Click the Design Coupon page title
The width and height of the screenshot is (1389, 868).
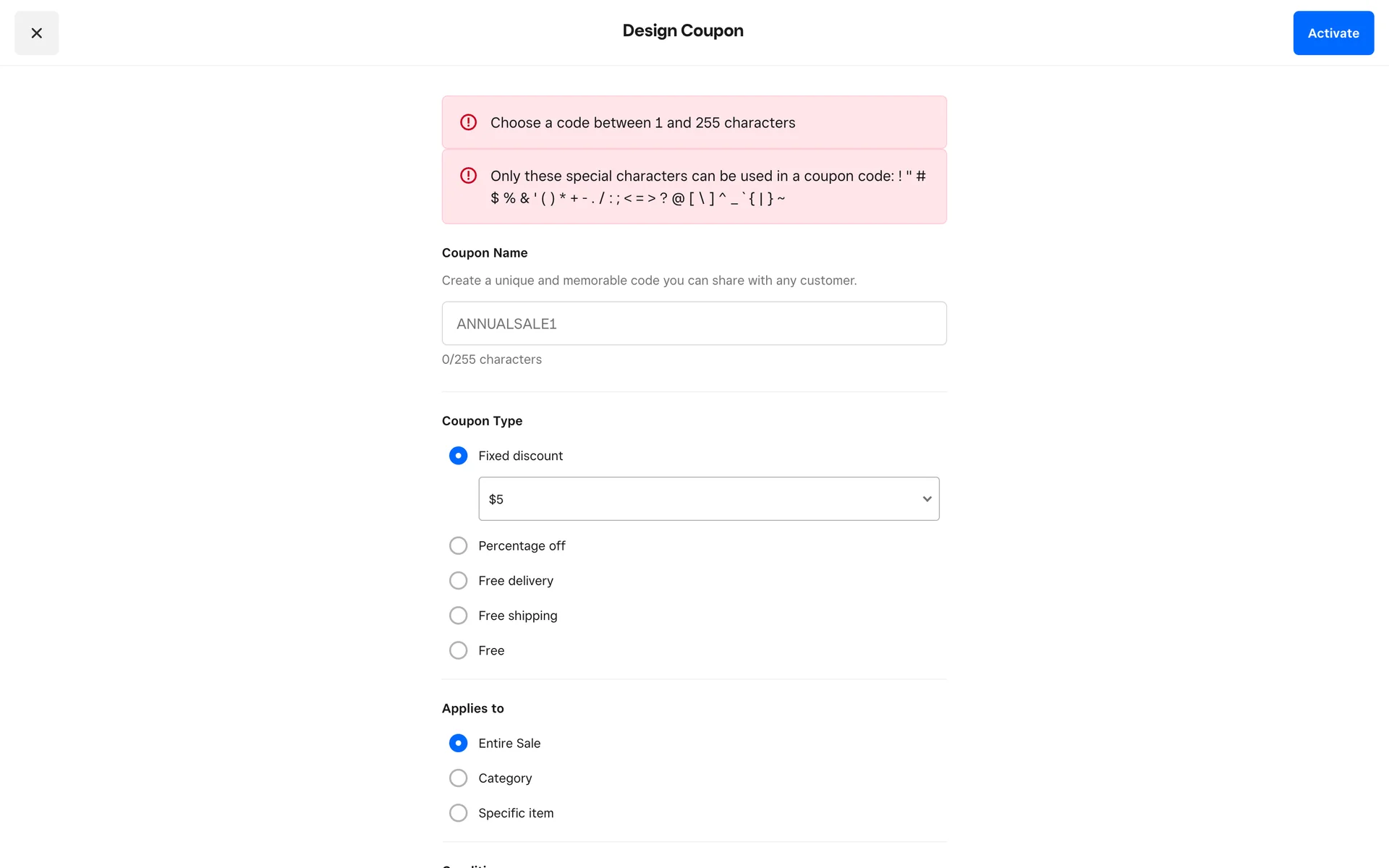click(x=683, y=31)
